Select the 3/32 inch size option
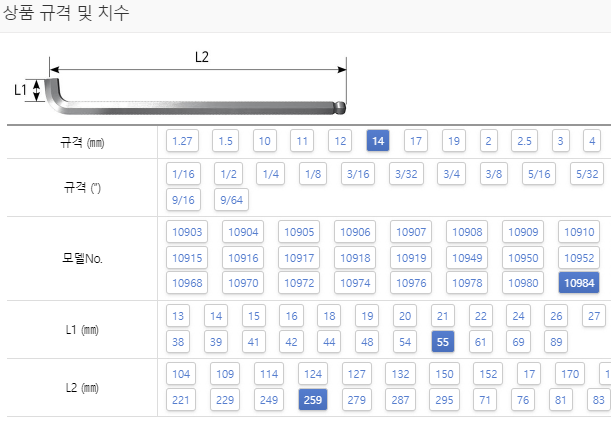This screenshot has width=611, height=422. point(406,174)
